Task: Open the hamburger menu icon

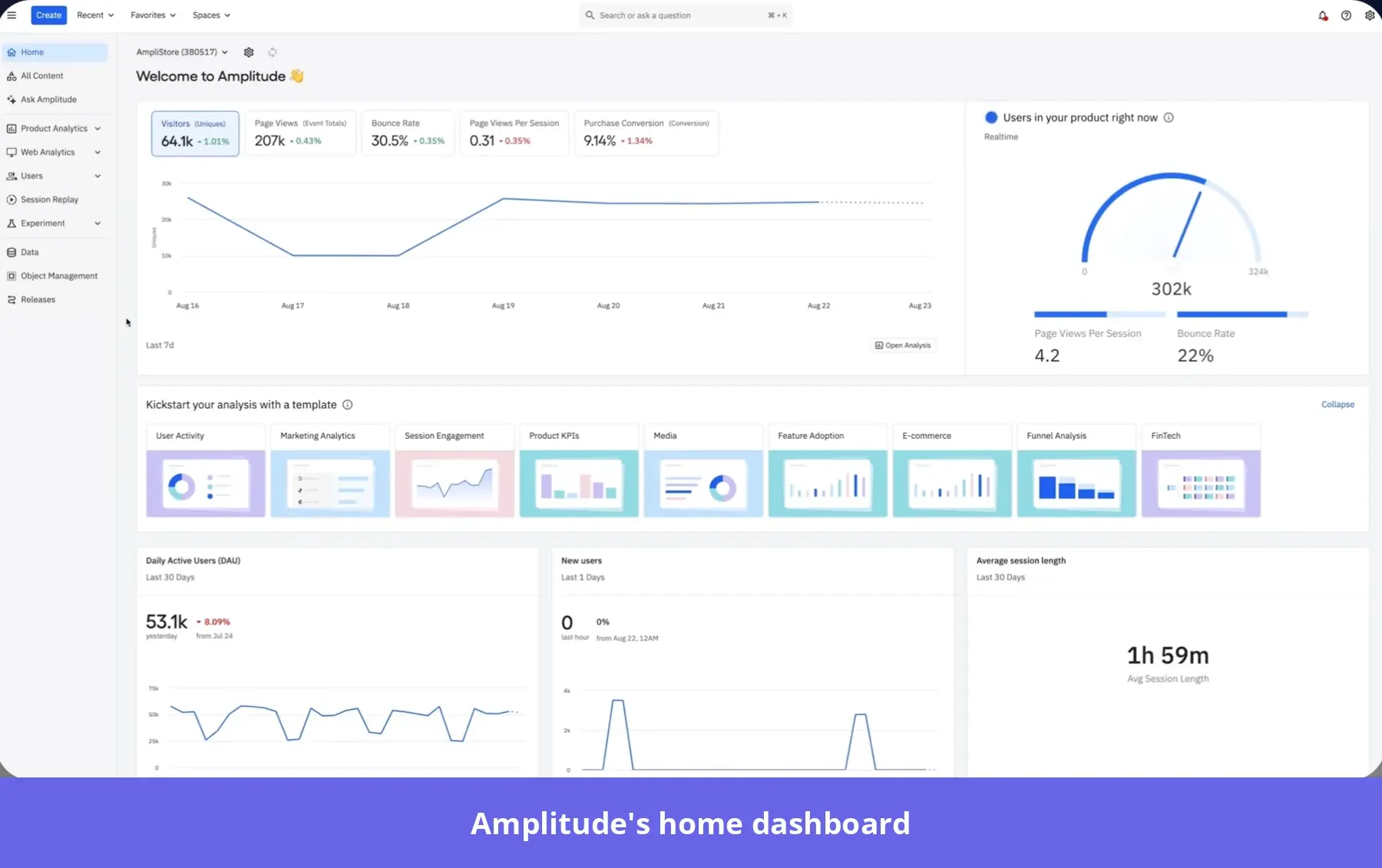Action: 12,15
